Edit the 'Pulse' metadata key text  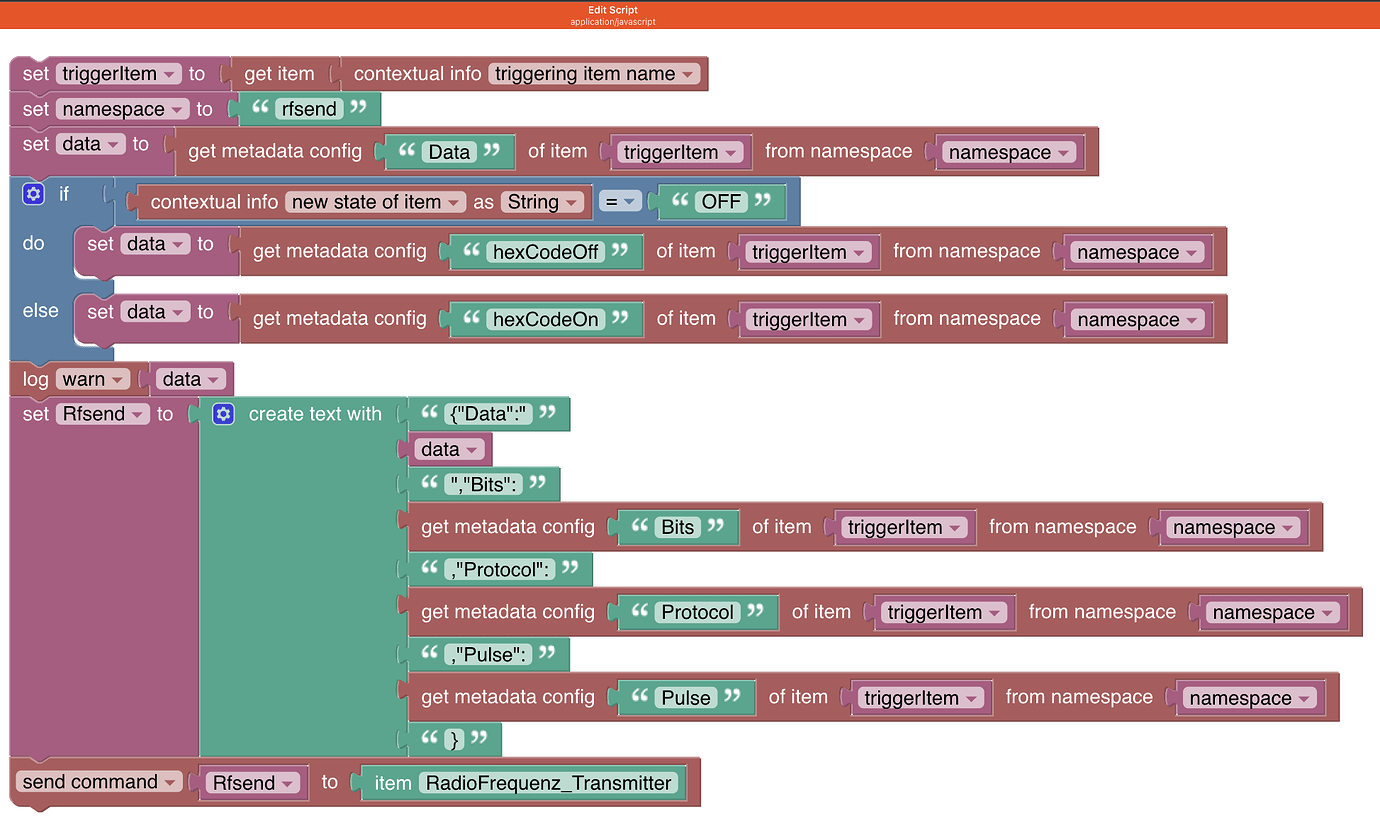click(x=686, y=697)
